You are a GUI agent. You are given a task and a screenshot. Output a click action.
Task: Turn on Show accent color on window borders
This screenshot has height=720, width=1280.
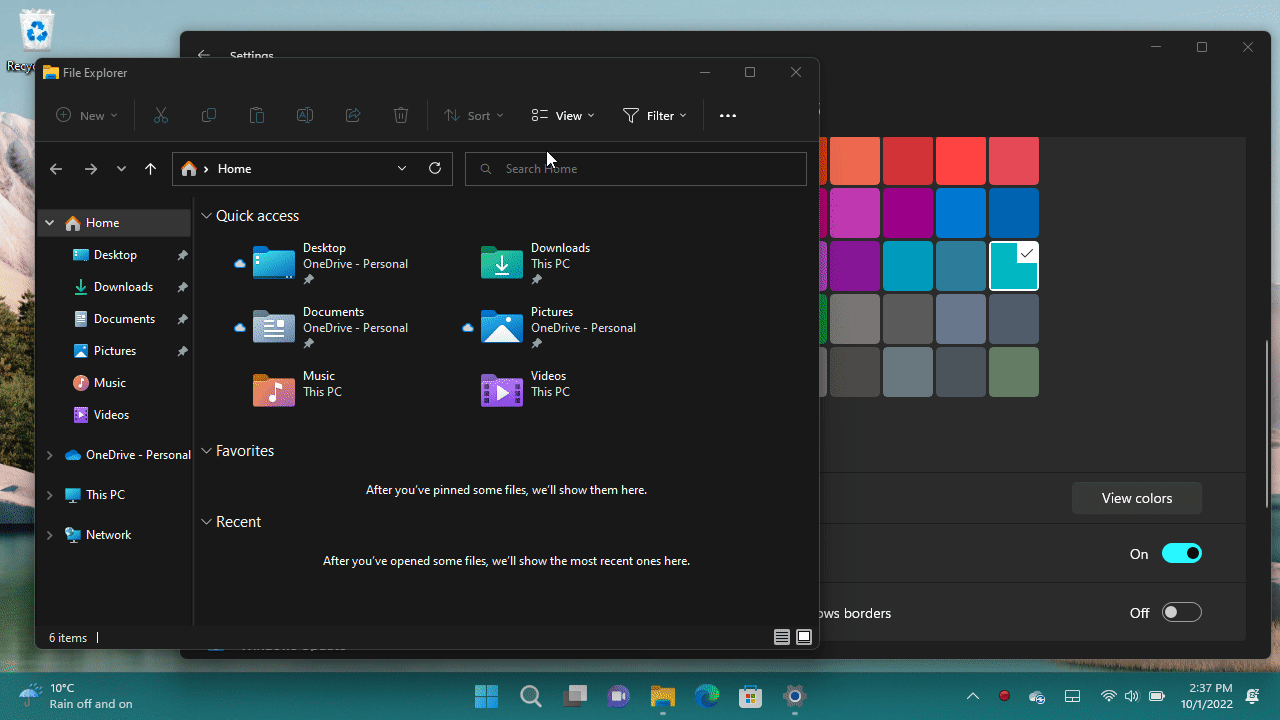click(1181, 612)
